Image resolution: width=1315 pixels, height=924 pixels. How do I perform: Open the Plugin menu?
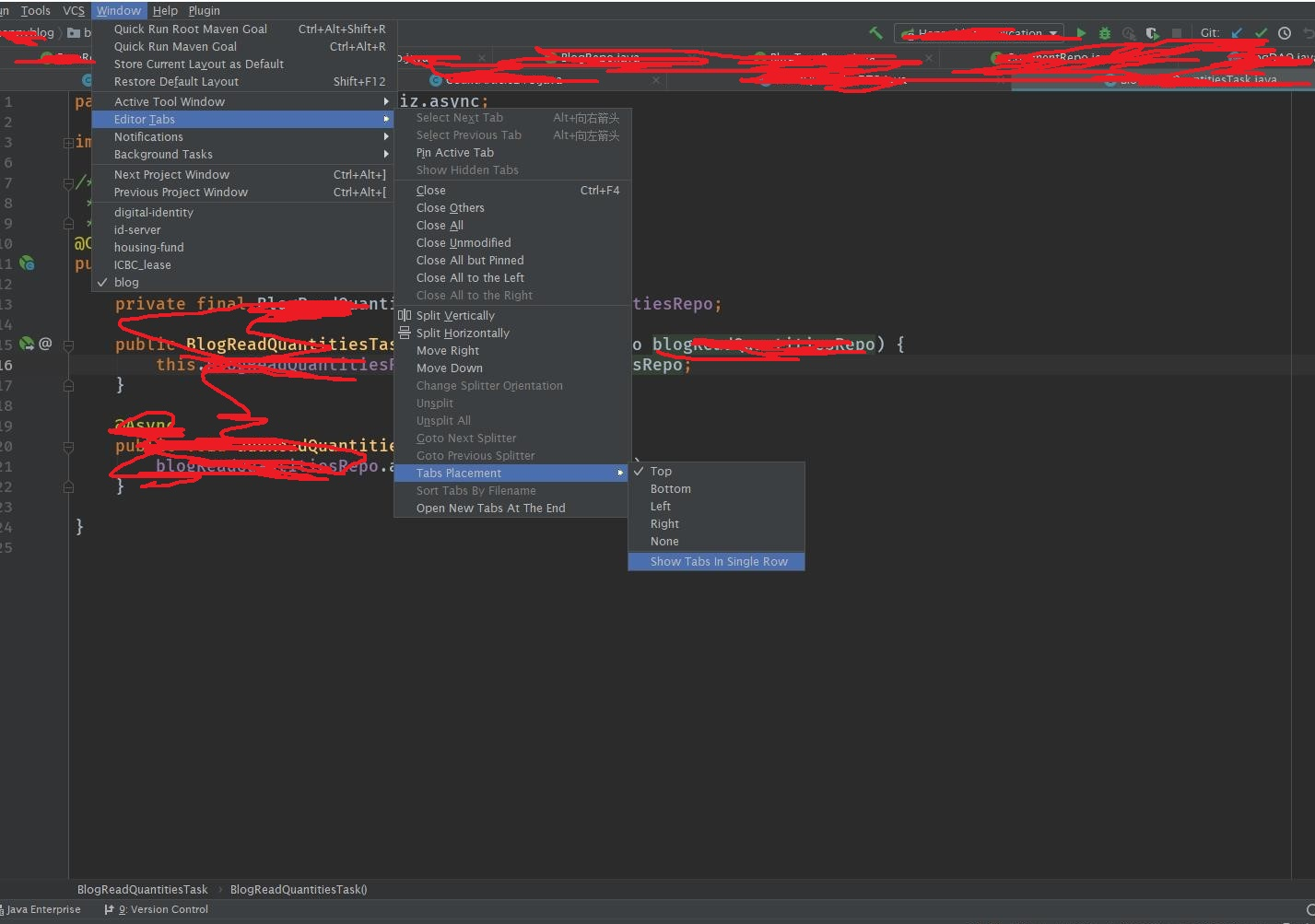pos(204,11)
